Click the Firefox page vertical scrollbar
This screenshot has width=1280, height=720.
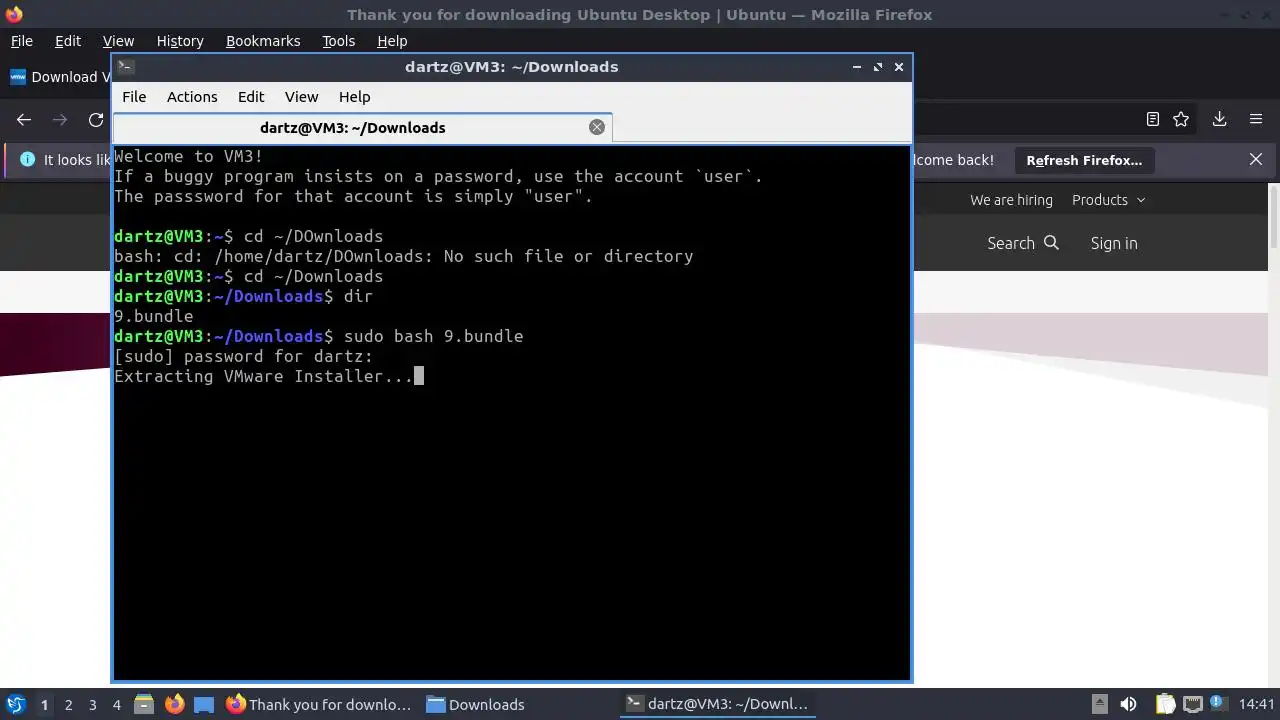[1273, 218]
